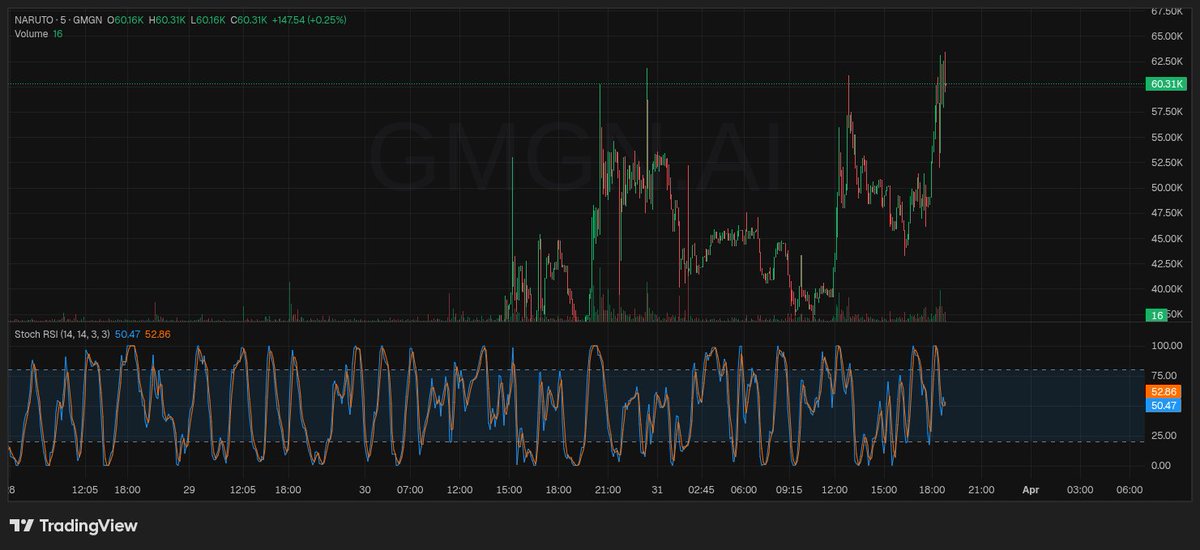Click the 57.50K price axis label
The height and width of the screenshot is (550, 1200).
[x=1167, y=112]
